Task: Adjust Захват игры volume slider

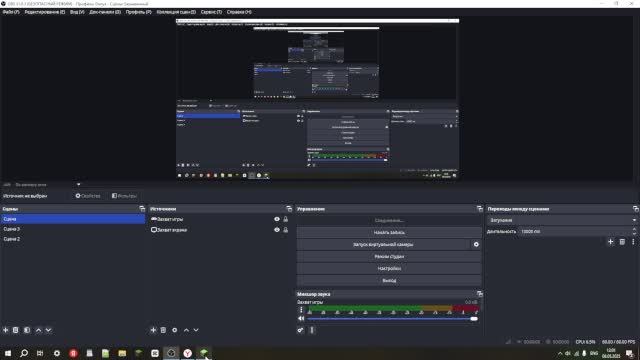Action: pos(392,318)
